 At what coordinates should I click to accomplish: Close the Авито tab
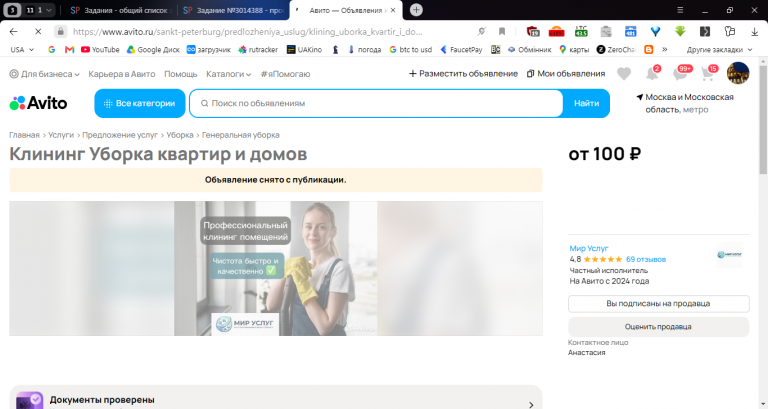coord(393,10)
